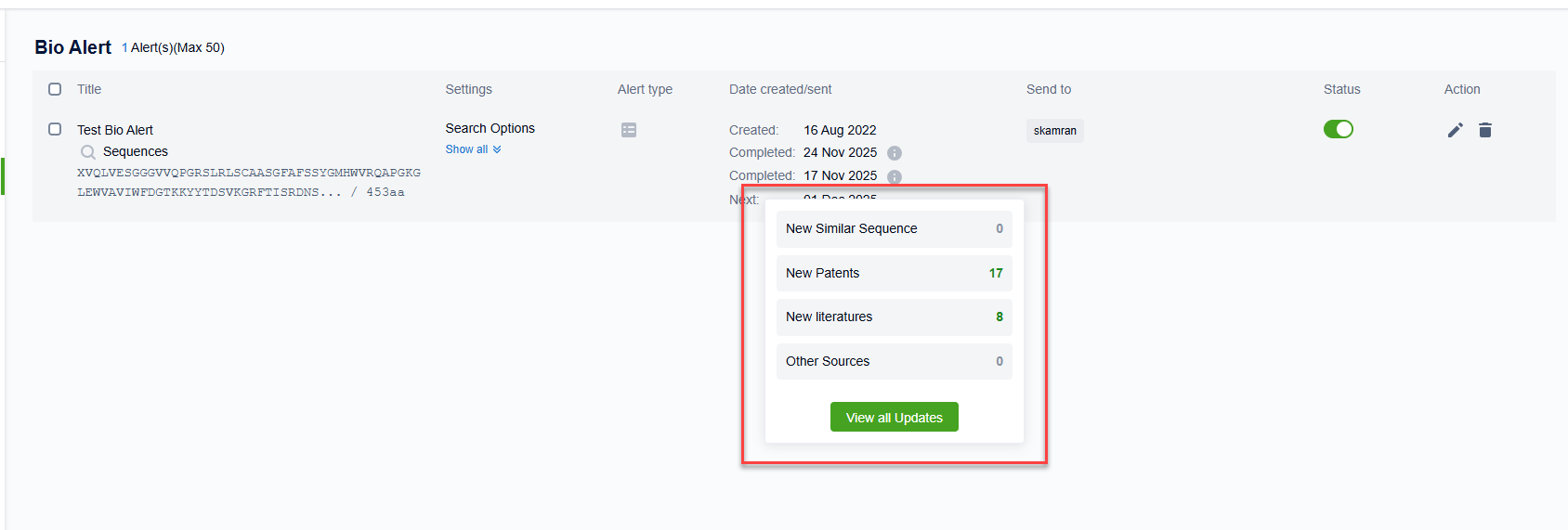Click info icon next to 24 Nov 2025
The height and width of the screenshot is (530, 1568).
(894, 153)
